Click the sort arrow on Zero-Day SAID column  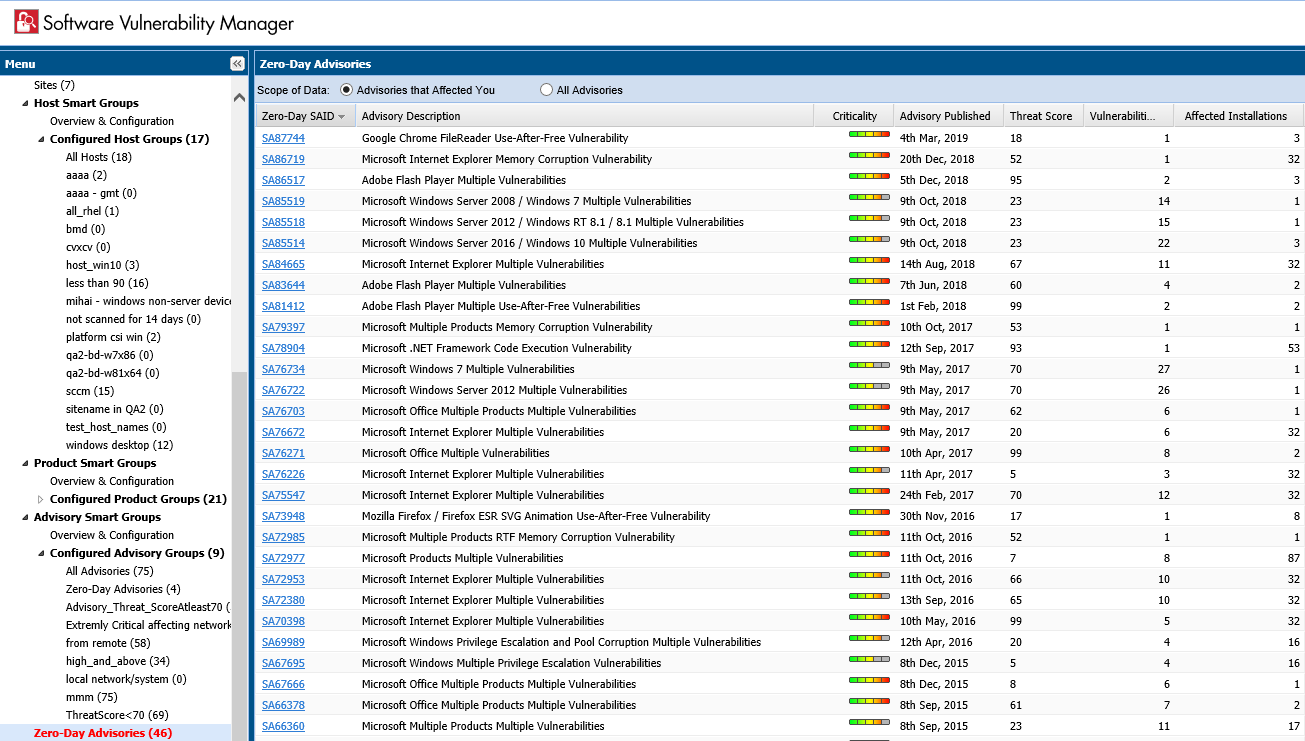click(342, 117)
